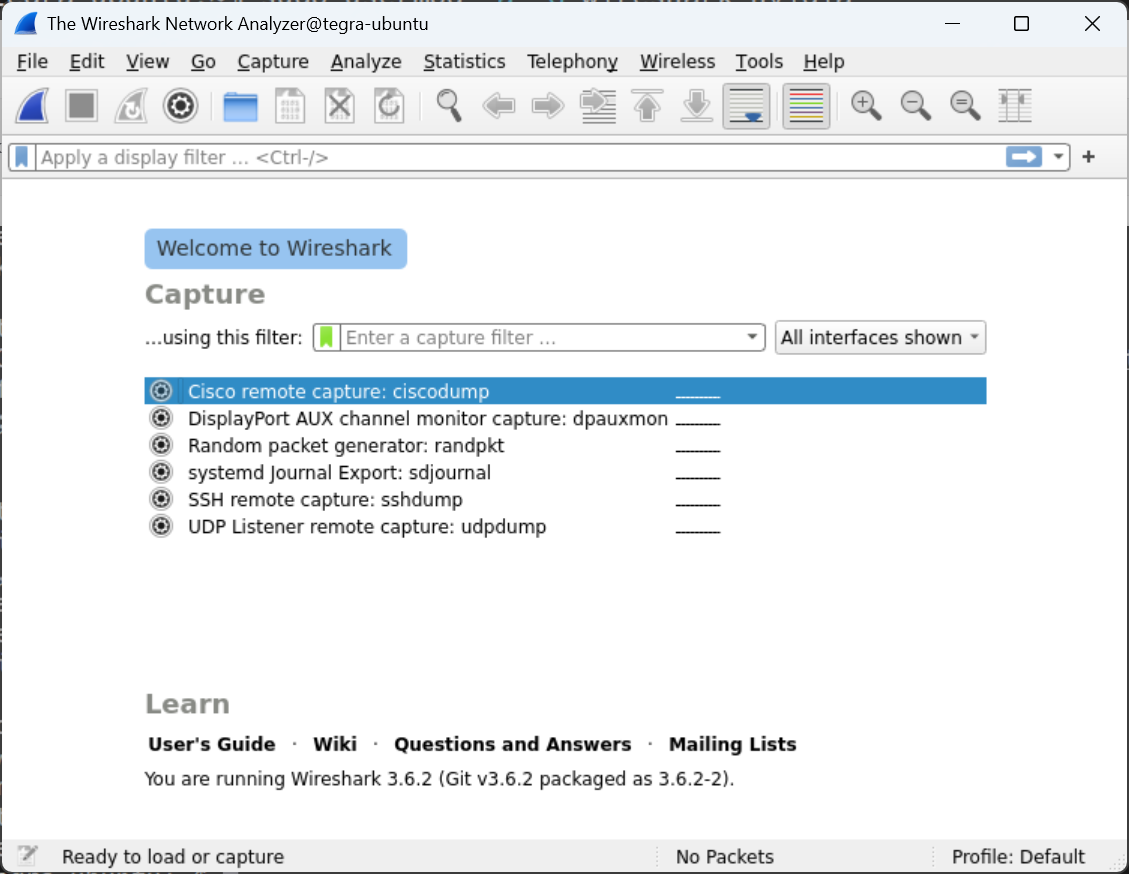Select DisplayPort AUX channel monitor: dpauxmon
This screenshot has width=1129, height=874.
565,418
